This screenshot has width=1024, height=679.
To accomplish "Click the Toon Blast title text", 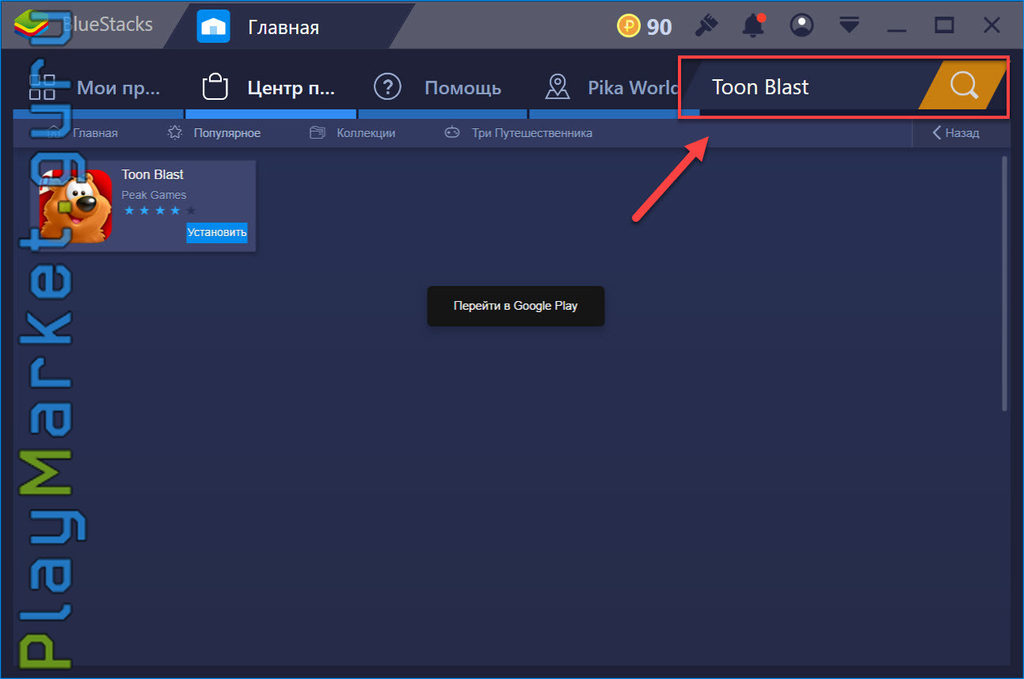I will pos(152,174).
